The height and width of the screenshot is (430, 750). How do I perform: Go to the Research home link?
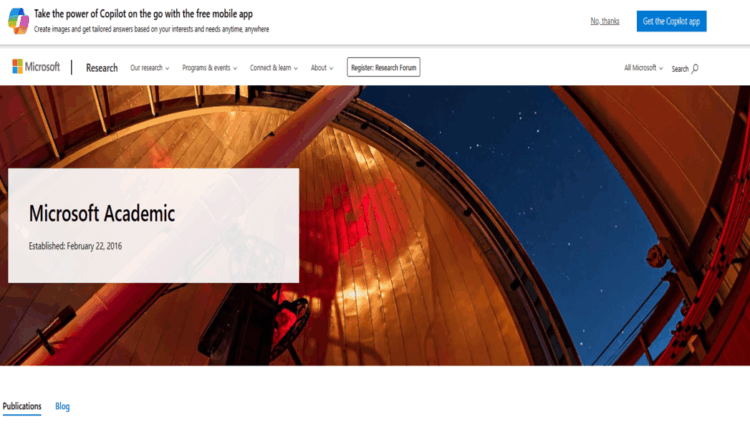(x=102, y=68)
